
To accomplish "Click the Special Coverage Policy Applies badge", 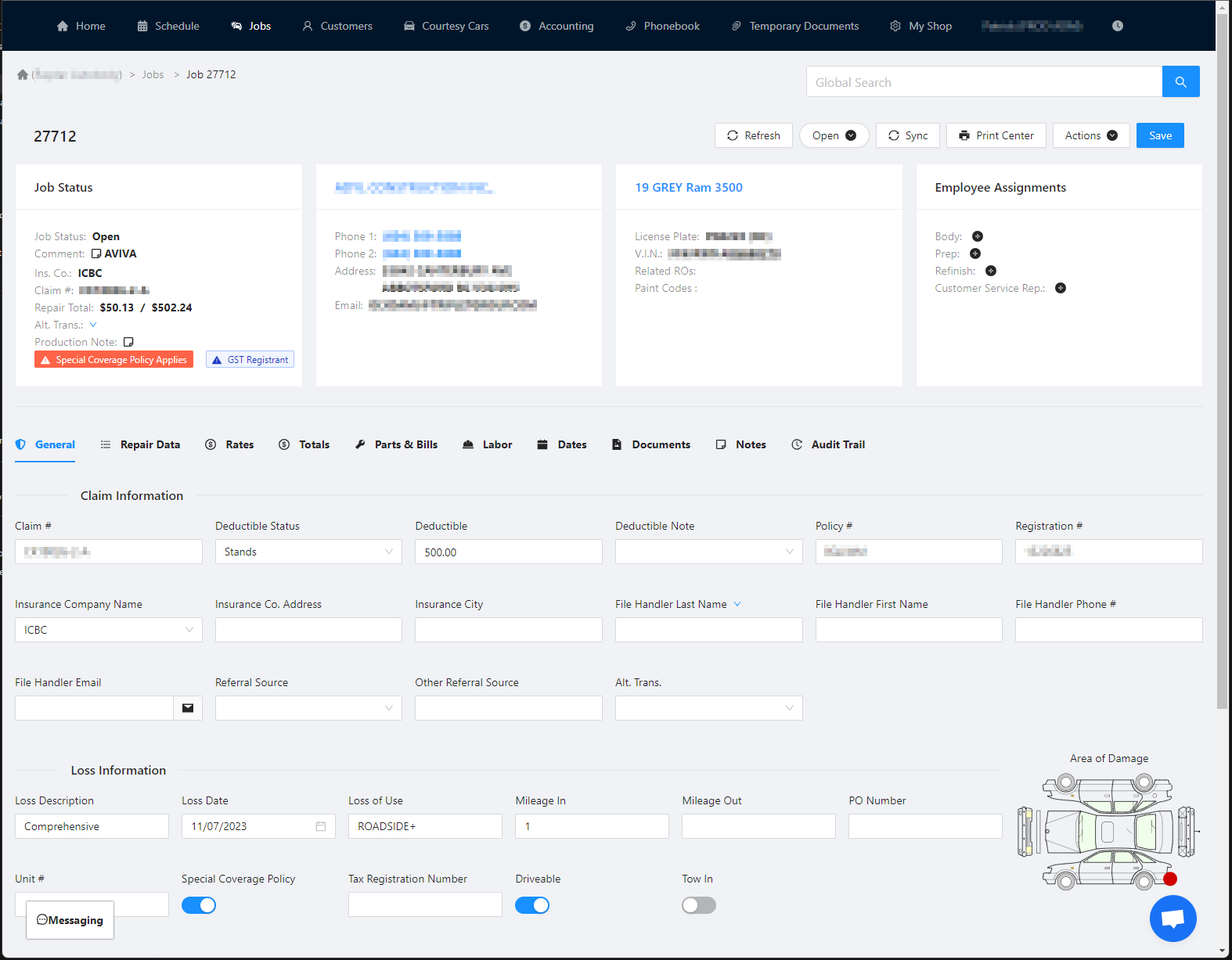I will pos(113,359).
